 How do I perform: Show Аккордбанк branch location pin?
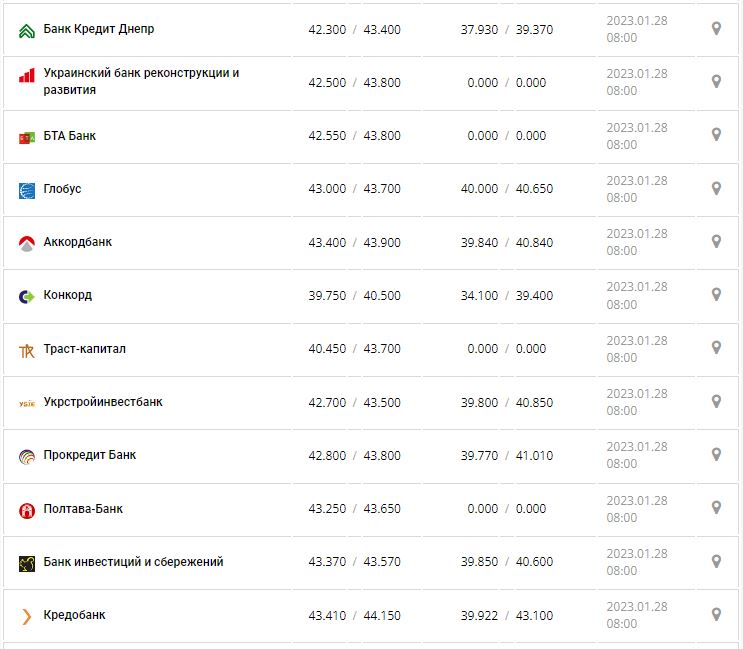click(716, 241)
